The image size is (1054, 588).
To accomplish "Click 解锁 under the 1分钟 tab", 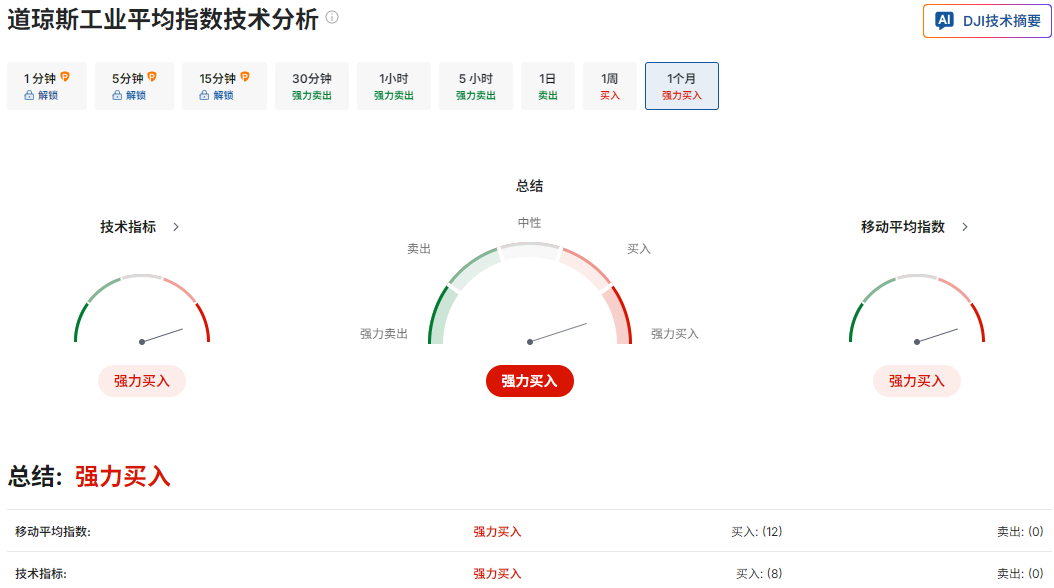I will pyautogui.click(x=47, y=95).
